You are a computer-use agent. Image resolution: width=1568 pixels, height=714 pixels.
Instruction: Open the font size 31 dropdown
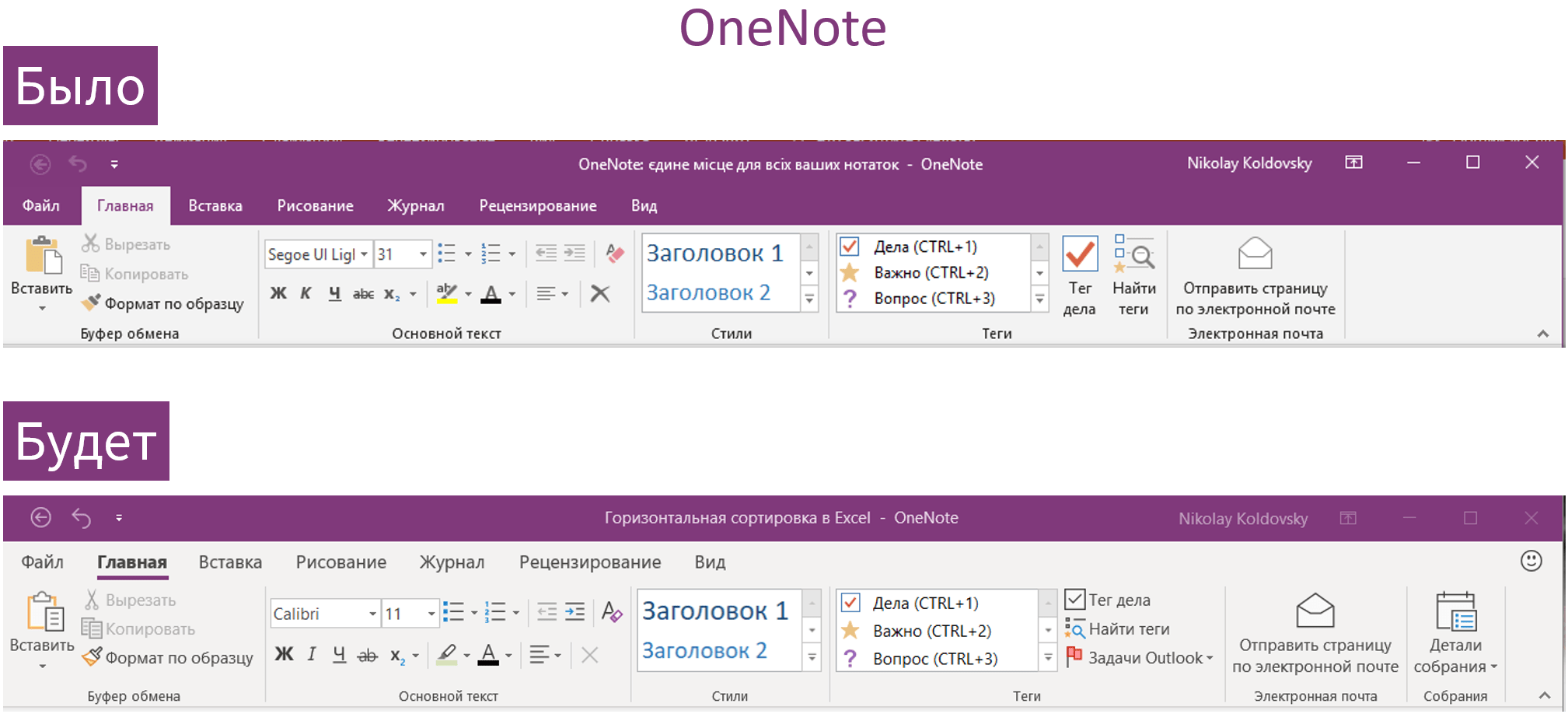click(423, 254)
